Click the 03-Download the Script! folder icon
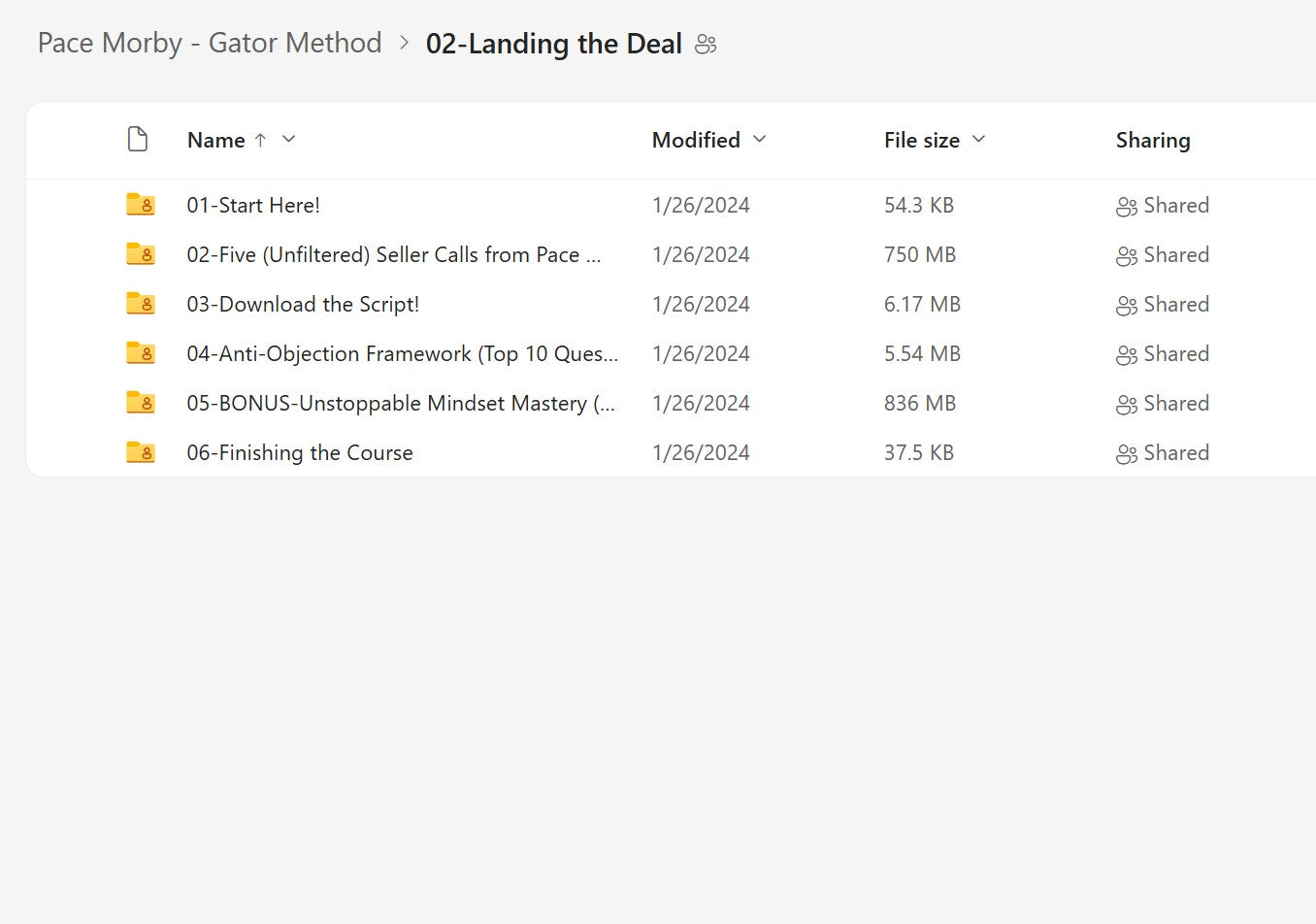Screen dimensions: 1316x924 click(141, 304)
